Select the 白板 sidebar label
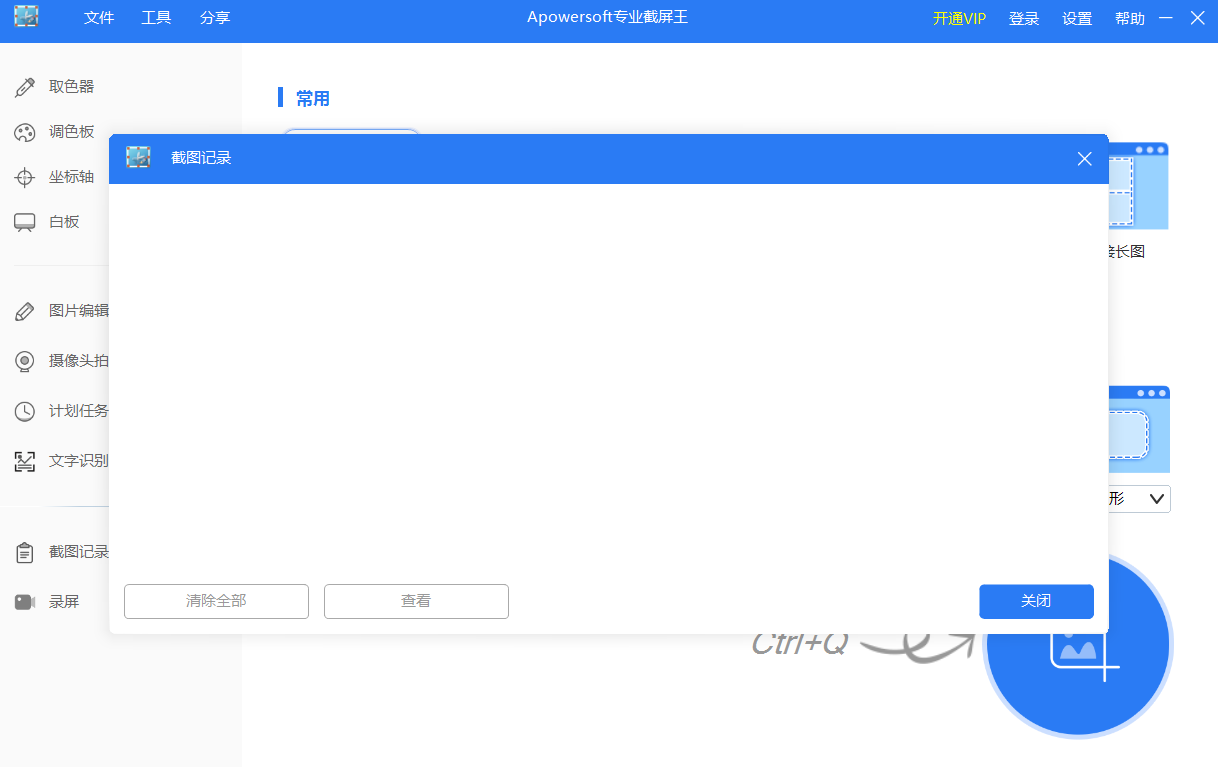This screenshot has height=767, width=1218. click(64, 222)
